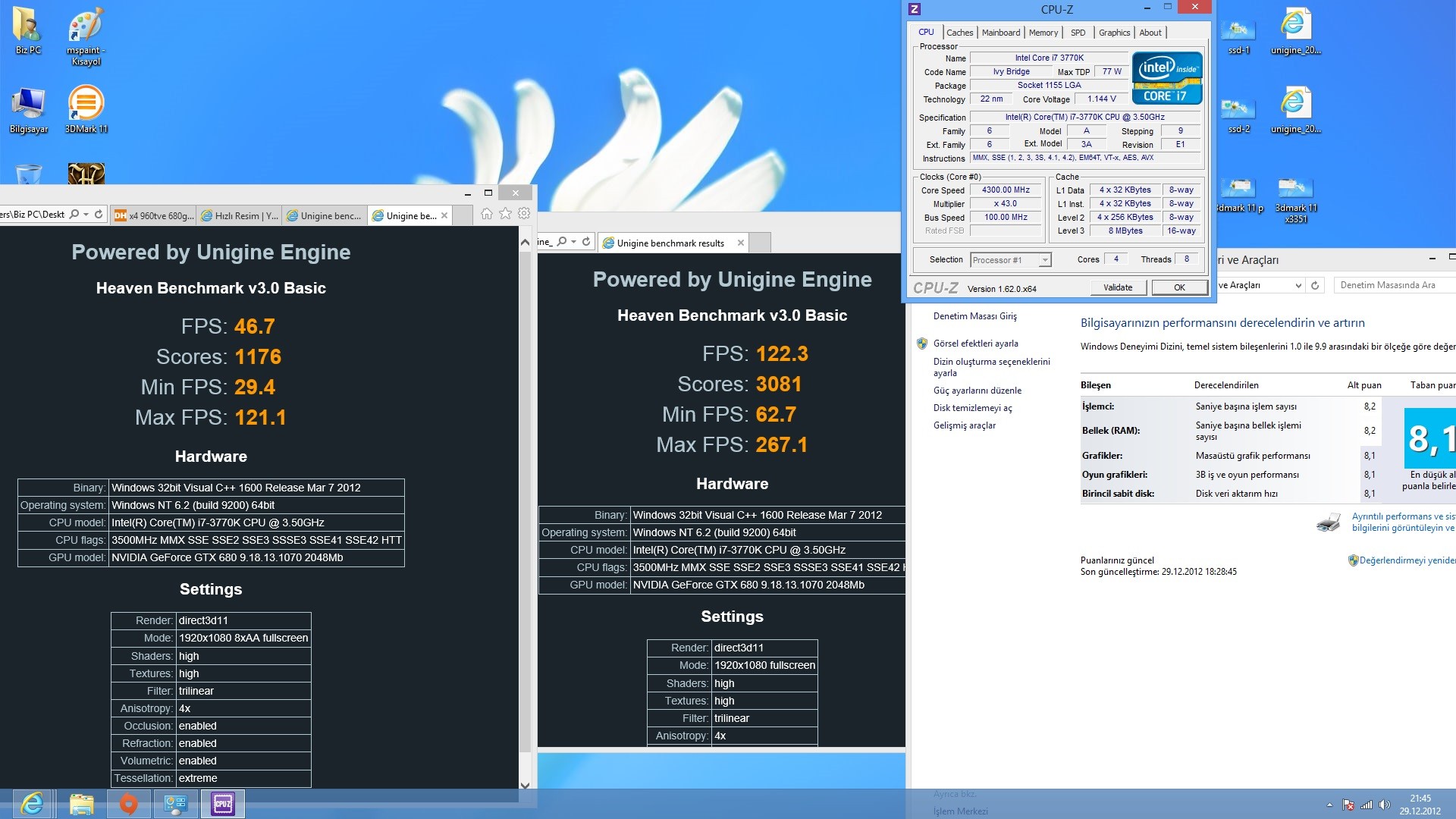Switch to the Memory tab in CPU-Z
The image size is (1456, 819).
[1043, 33]
